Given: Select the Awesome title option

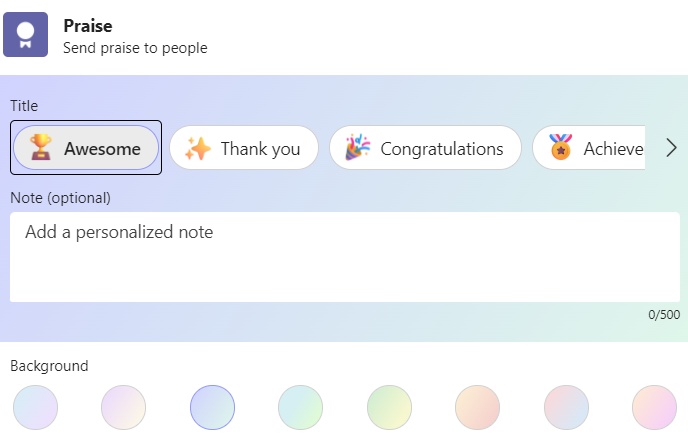Looking at the screenshot, I should click(86, 148).
